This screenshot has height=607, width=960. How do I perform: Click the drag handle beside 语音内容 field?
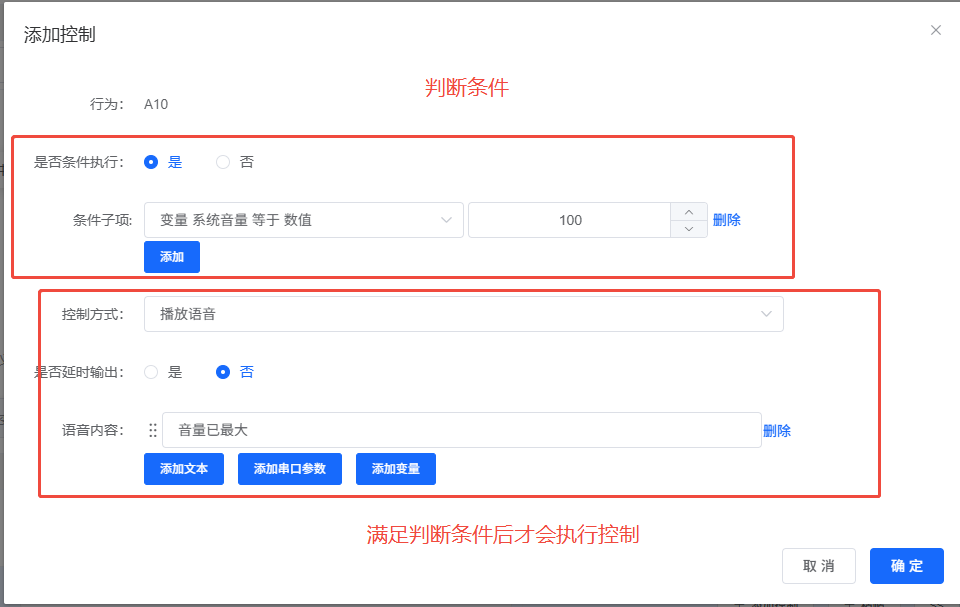152,429
